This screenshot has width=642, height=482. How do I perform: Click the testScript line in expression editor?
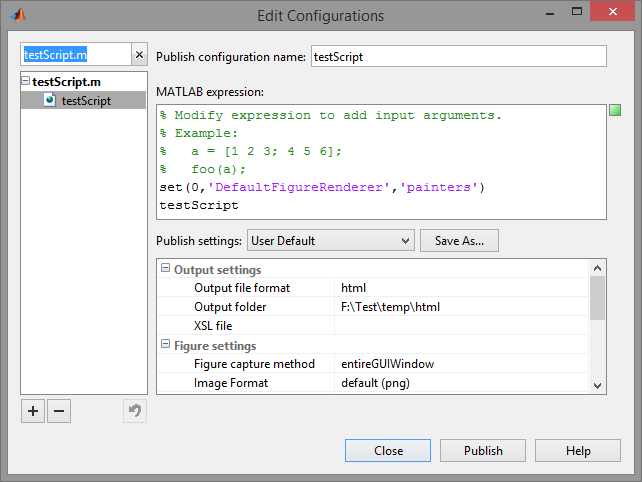coord(199,205)
